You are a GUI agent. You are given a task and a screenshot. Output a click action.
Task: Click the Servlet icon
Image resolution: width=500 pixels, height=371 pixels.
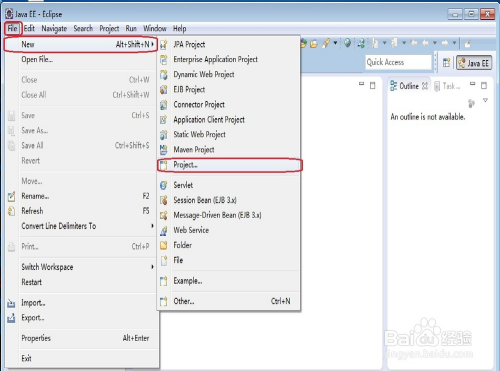click(x=163, y=185)
